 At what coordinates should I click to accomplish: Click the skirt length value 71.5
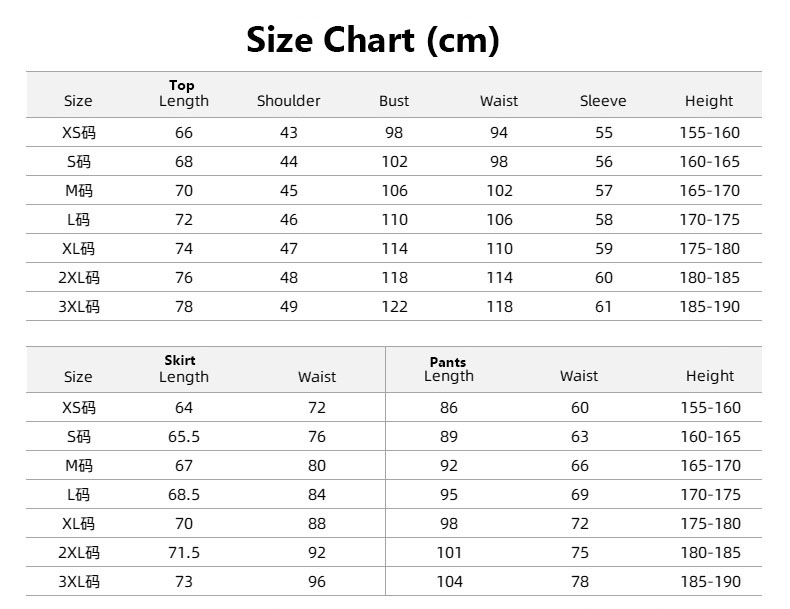pyautogui.click(x=184, y=553)
